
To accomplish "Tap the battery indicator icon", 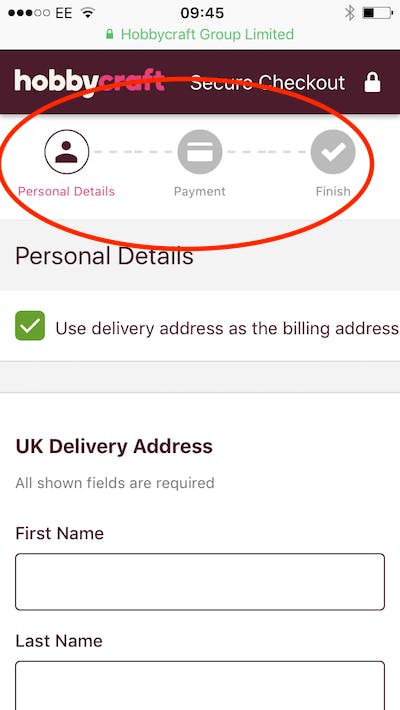I will 377,13.
